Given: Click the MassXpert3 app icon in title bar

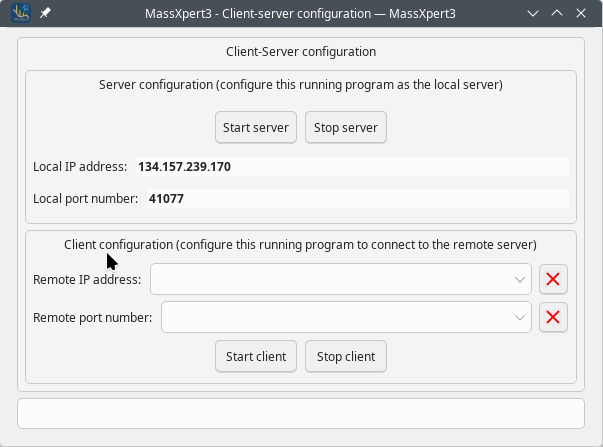Looking at the screenshot, I should [x=19, y=14].
